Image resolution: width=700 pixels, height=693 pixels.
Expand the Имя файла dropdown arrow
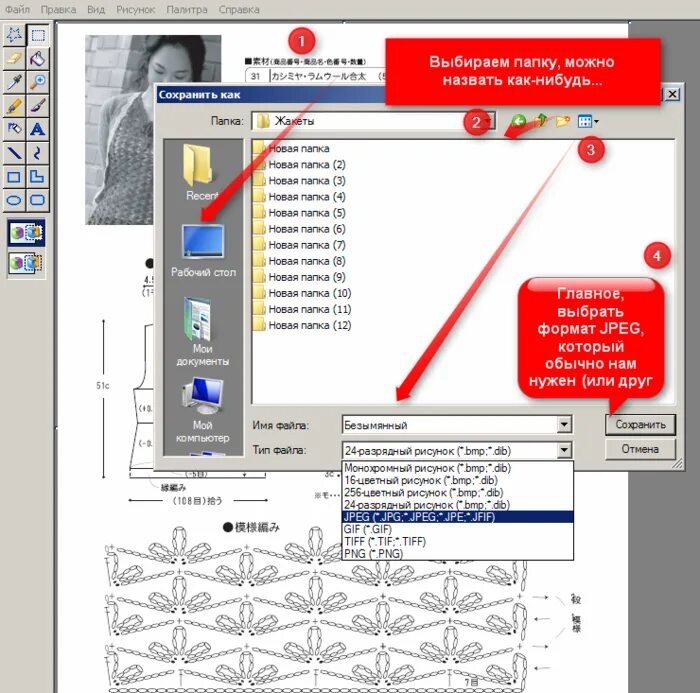point(564,424)
